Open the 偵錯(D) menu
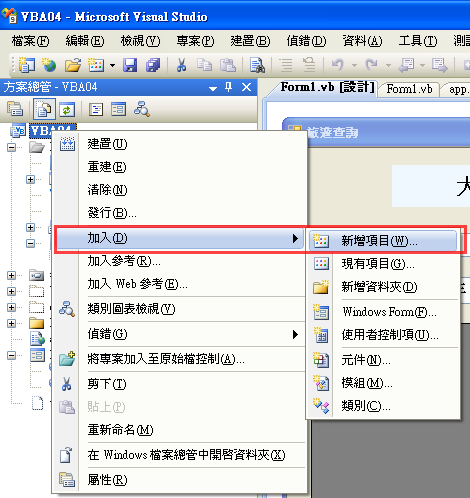 pos(306,41)
